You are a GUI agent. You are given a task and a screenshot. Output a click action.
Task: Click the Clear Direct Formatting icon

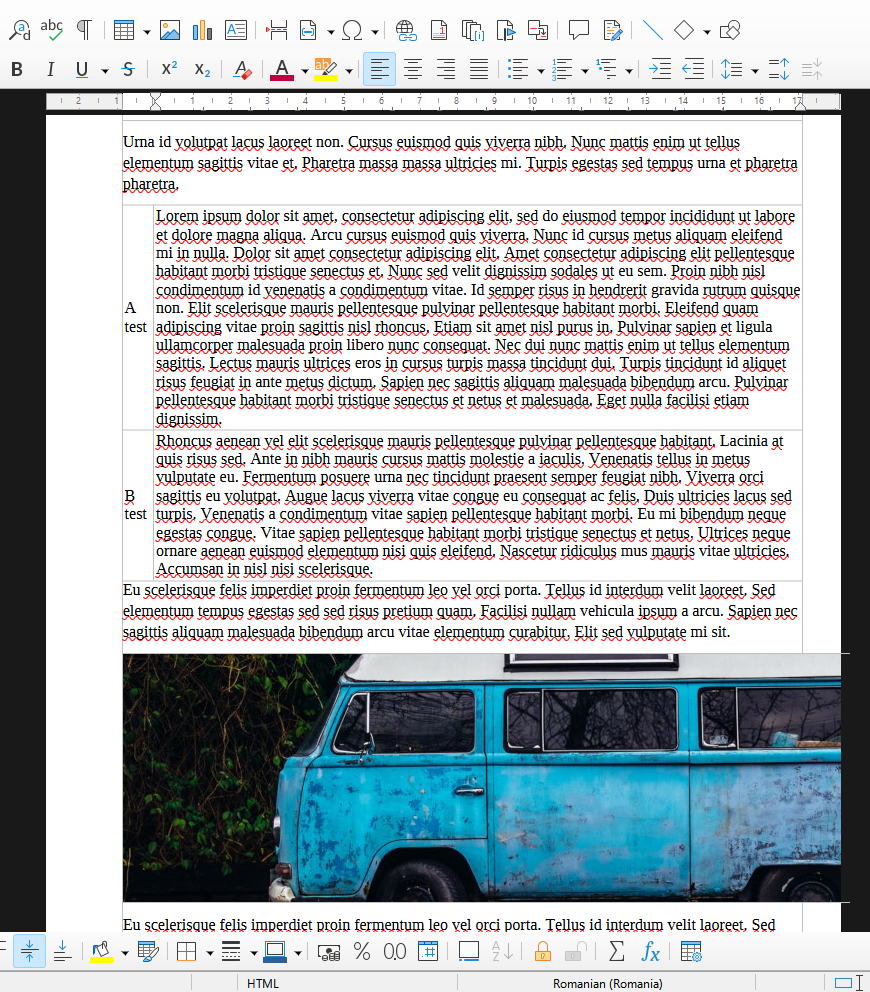coord(241,69)
